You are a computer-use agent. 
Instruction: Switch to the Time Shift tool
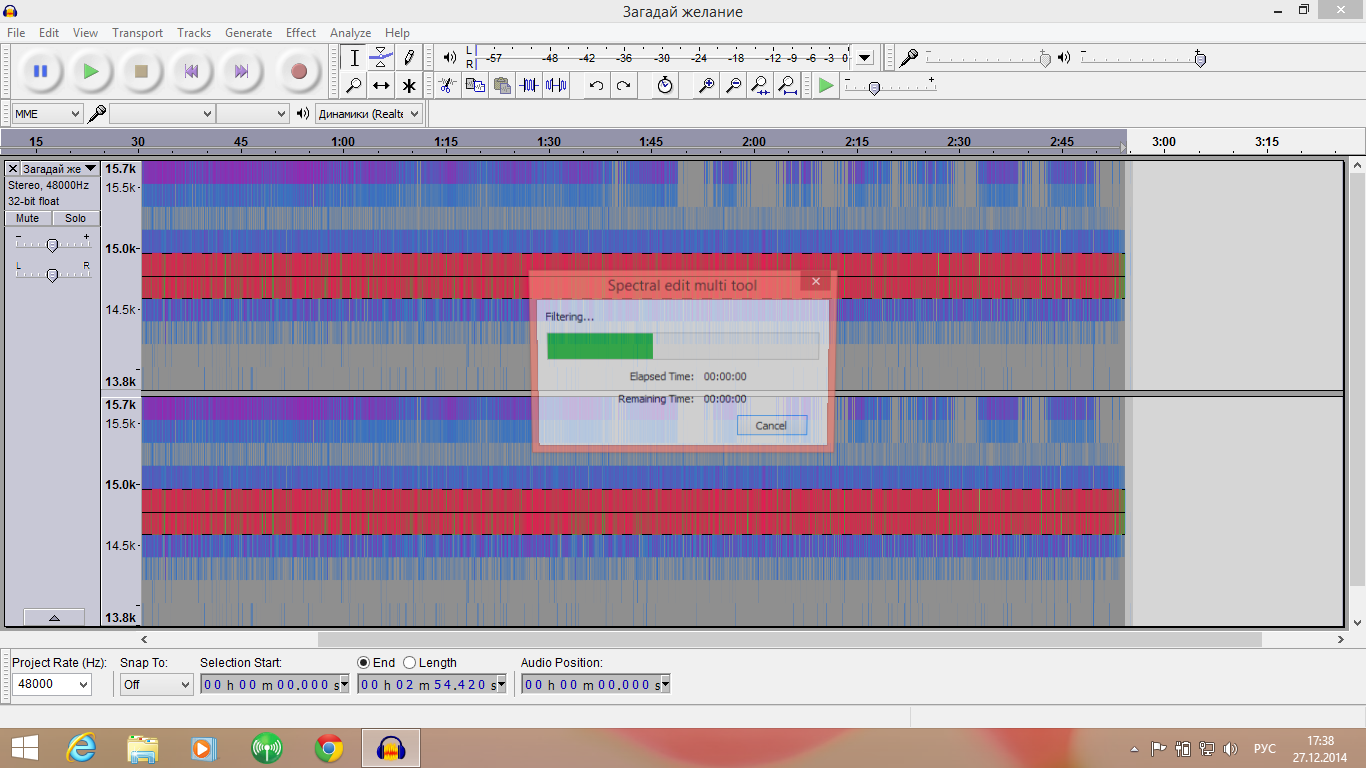coord(381,85)
